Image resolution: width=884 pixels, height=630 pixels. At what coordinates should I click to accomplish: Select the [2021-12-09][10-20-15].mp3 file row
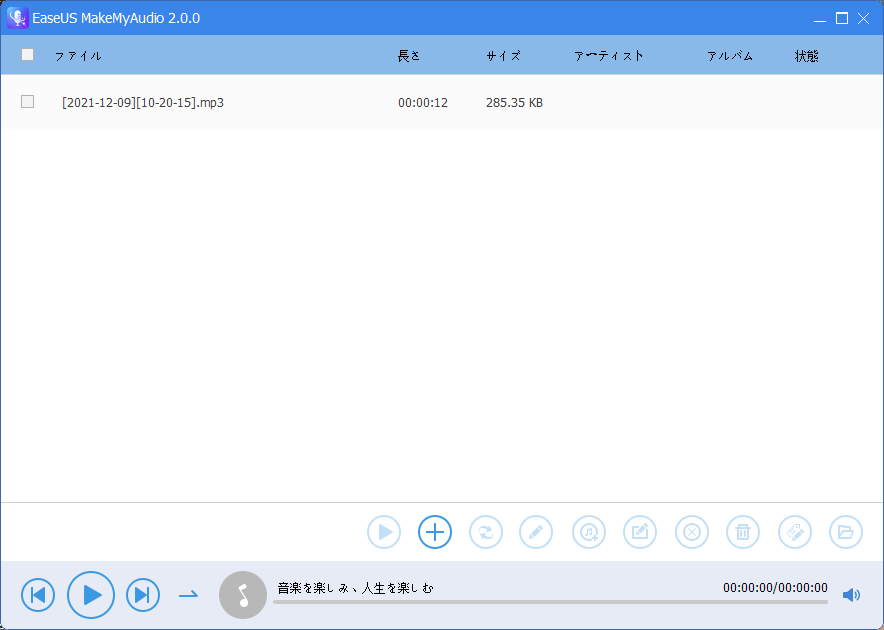[x=141, y=101]
